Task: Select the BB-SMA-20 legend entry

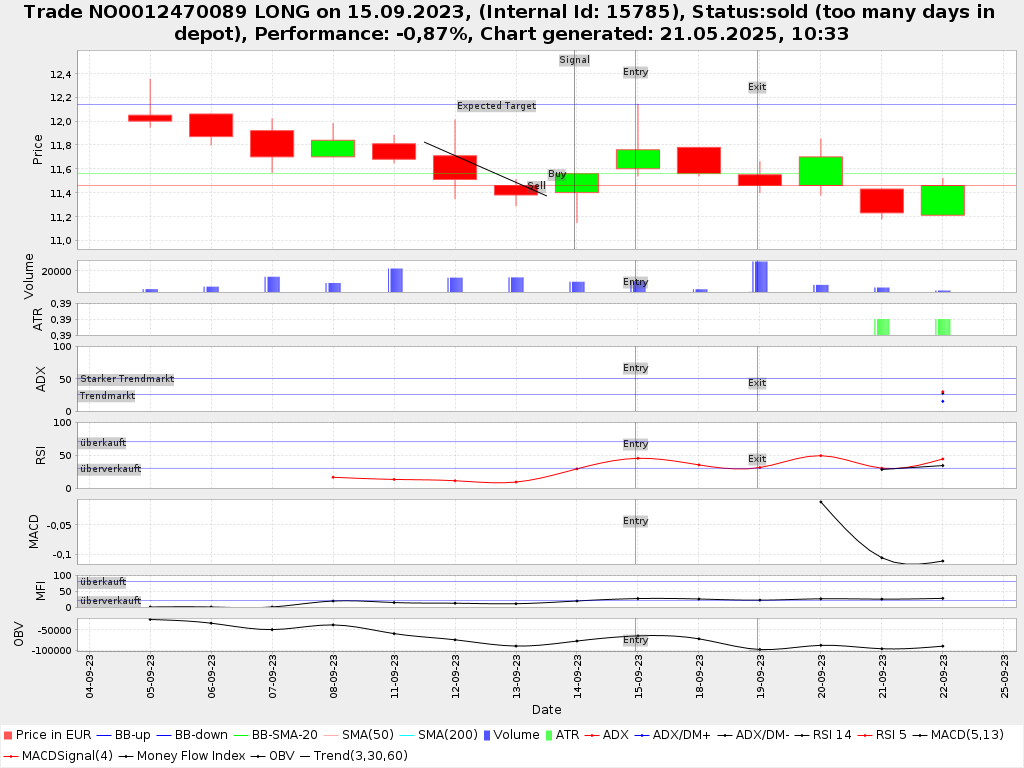Action: pyautogui.click(x=283, y=735)
